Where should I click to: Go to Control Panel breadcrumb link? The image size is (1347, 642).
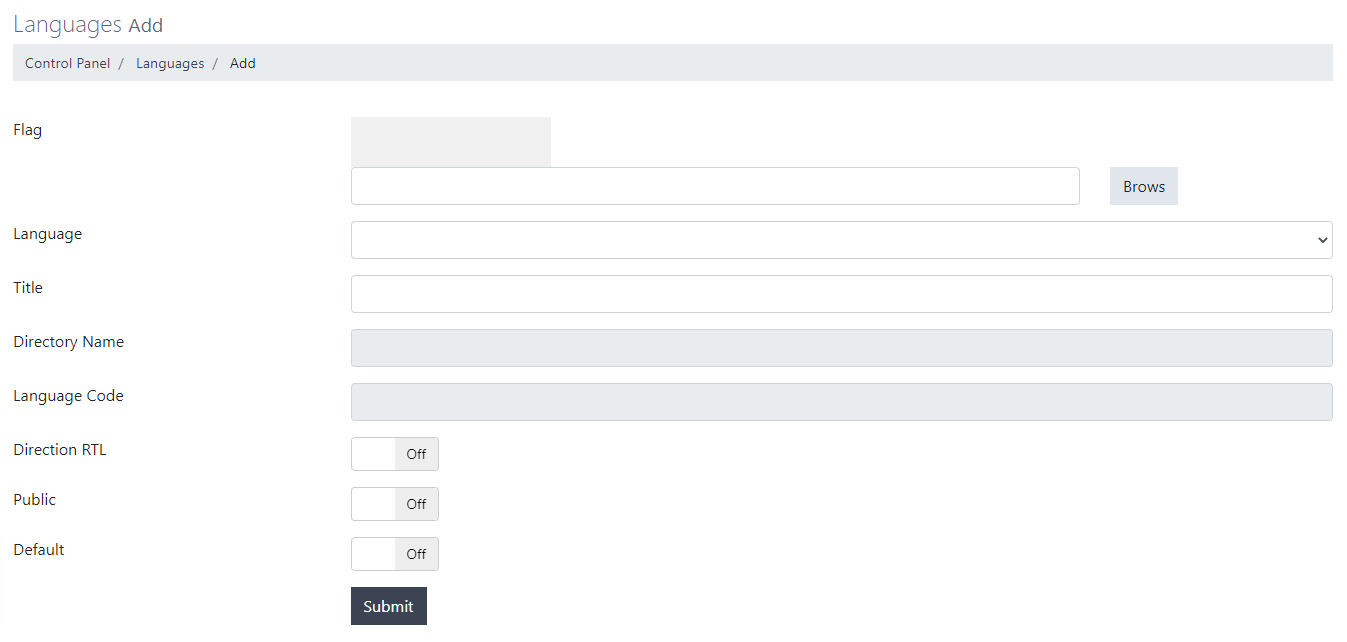68,63
